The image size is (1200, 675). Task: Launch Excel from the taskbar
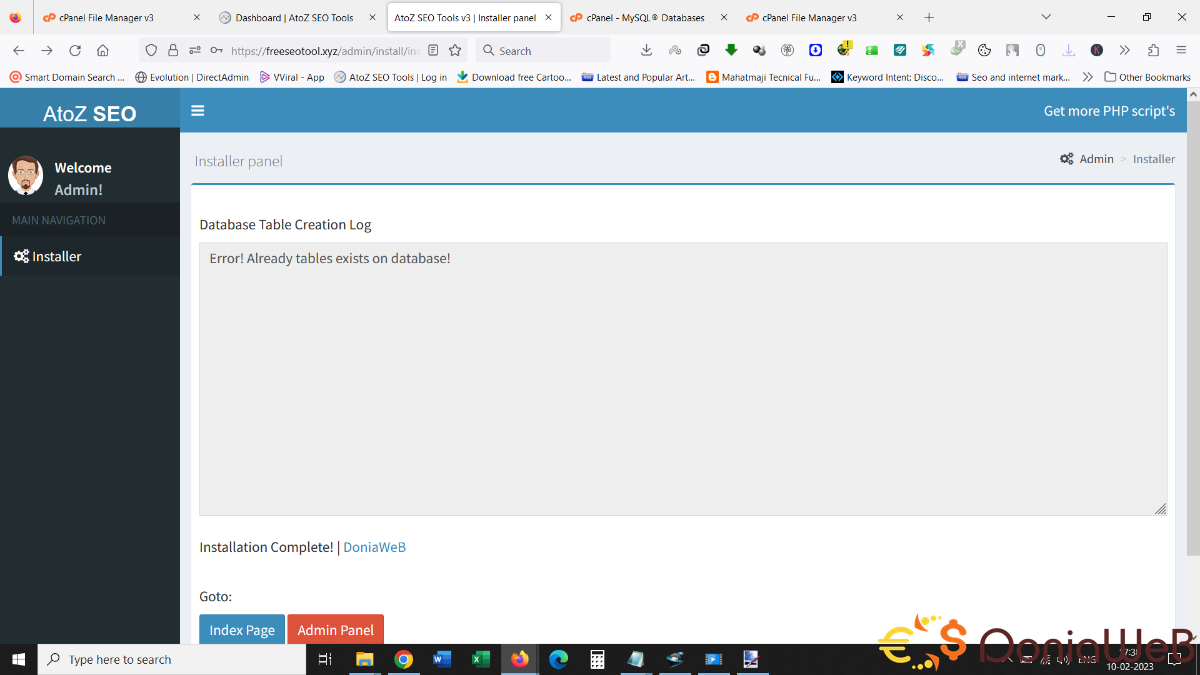tap(480, 659)
